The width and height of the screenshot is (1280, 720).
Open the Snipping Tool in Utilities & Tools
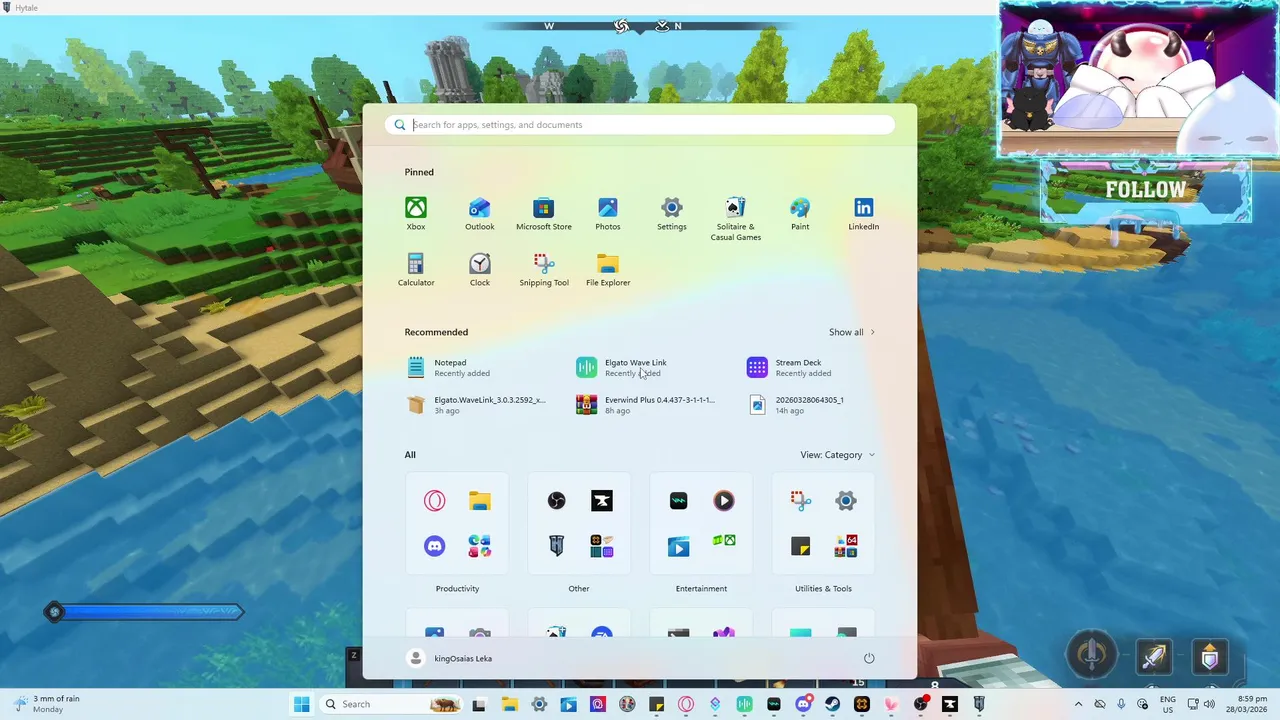coord(801,501)
